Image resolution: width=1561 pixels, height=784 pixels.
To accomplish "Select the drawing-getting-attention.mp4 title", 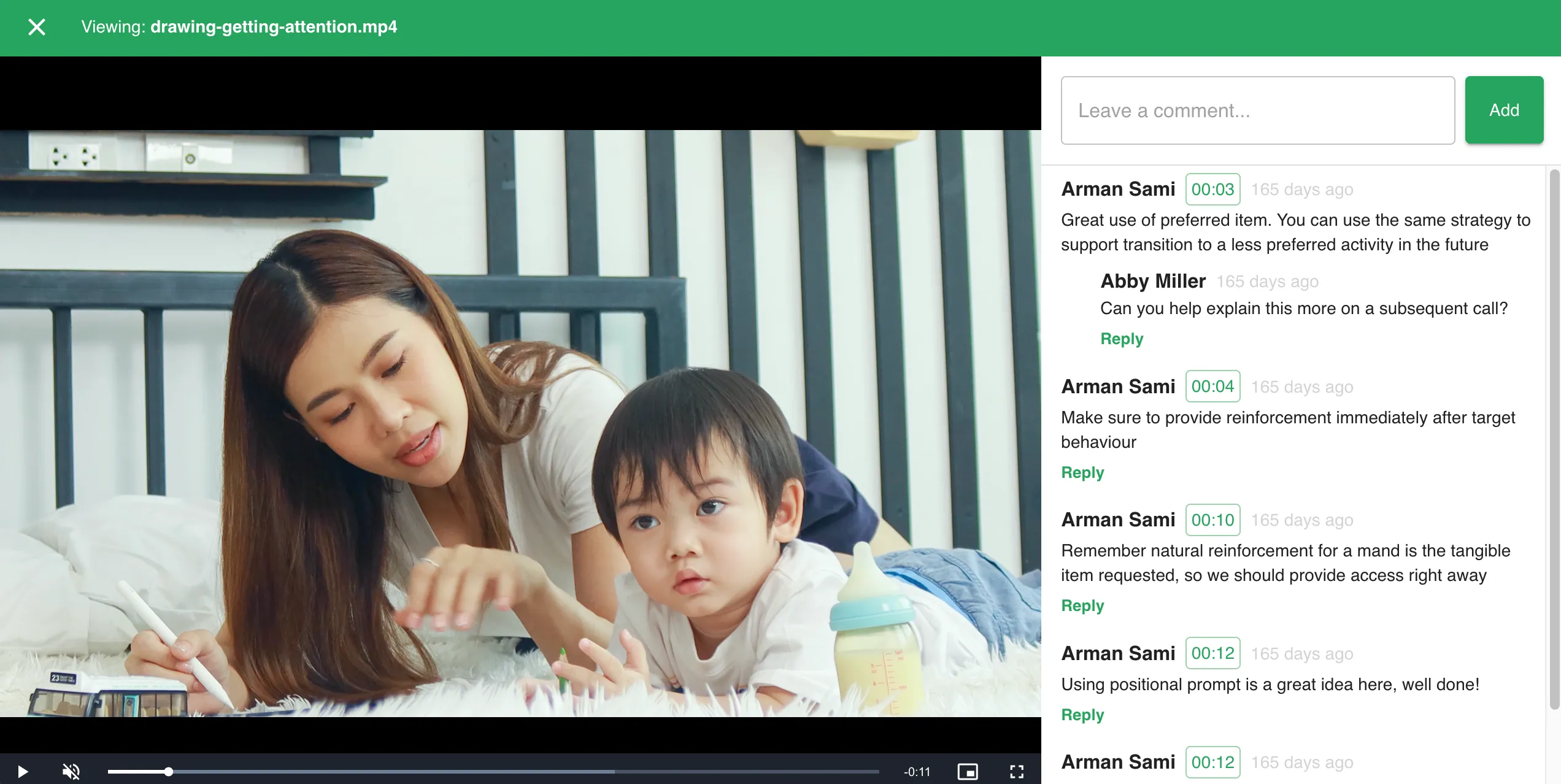I will pyautogui.click(x=274, y=27).
